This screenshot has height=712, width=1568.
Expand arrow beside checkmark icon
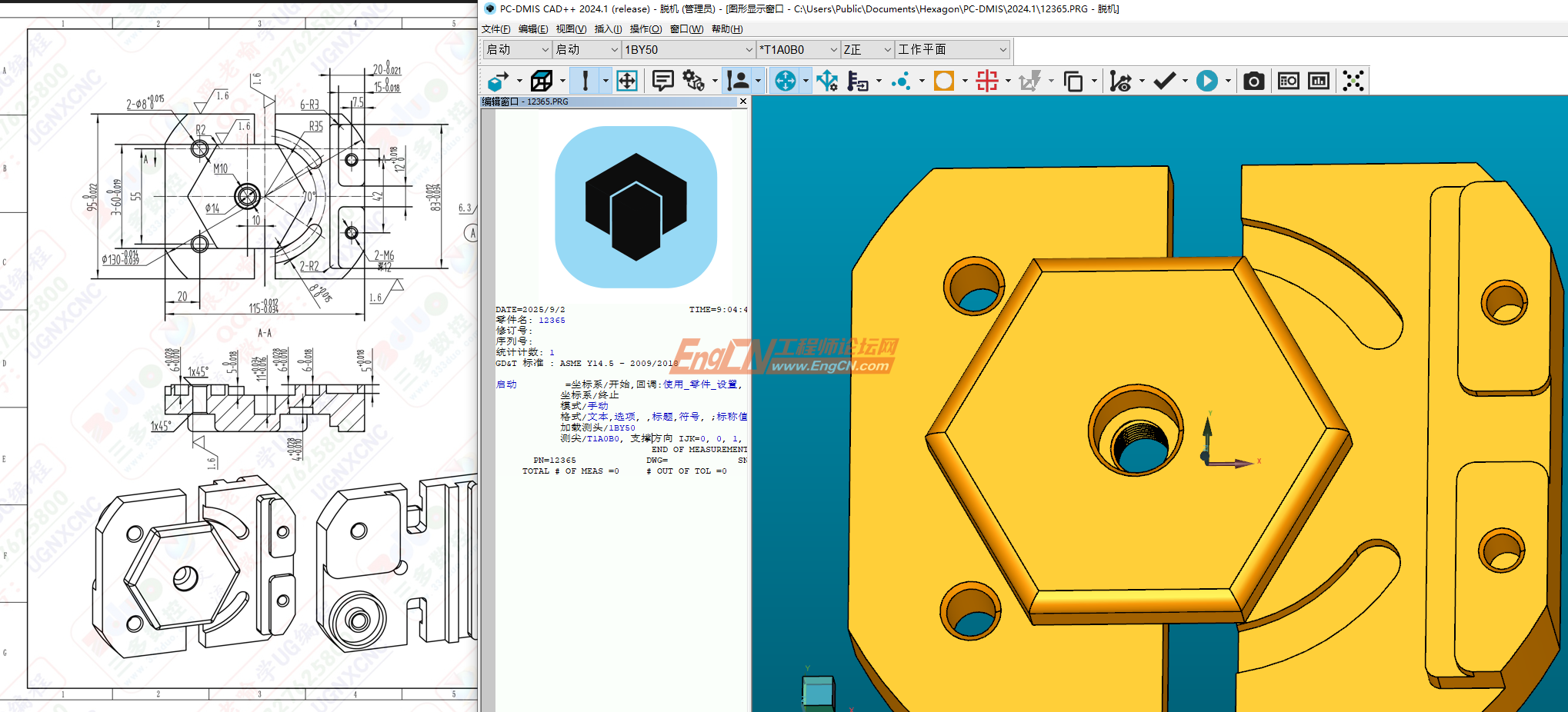tap(1185, 81)
